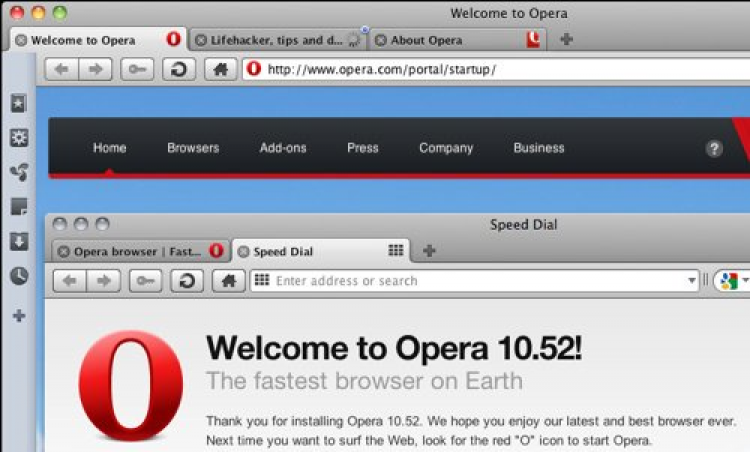Go Home in Welcome to Opera window

221,69
